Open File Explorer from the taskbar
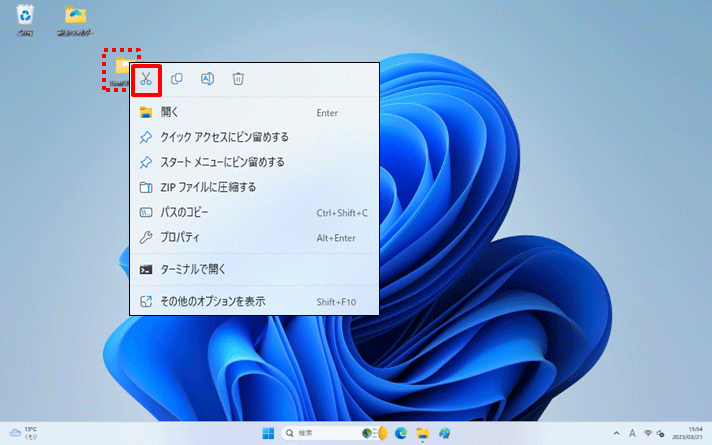This screenshot has width=712, height=445. click(423, 433)
